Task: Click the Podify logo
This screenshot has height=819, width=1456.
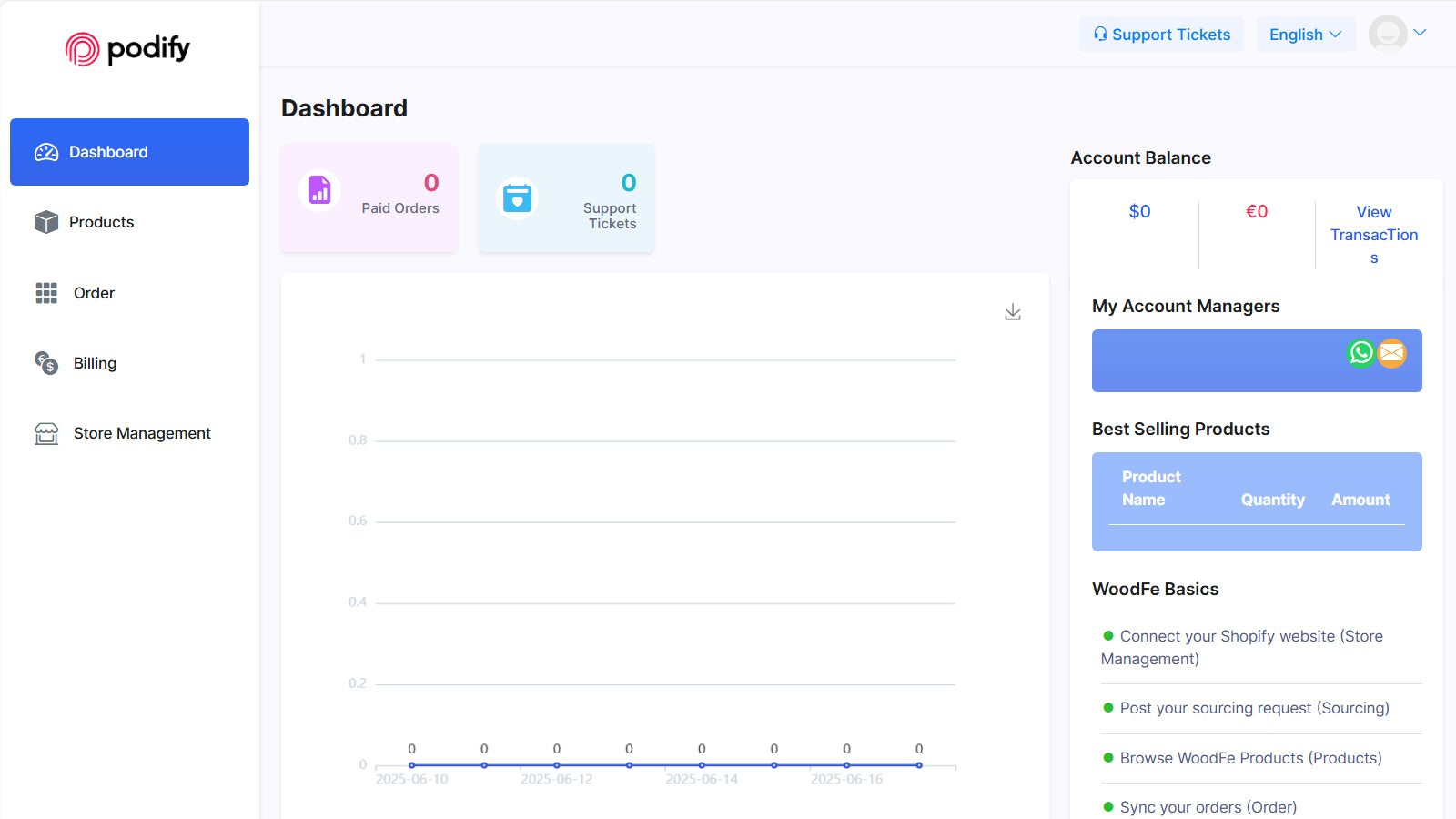Action: pyautogui.click(x=127, y=48)
